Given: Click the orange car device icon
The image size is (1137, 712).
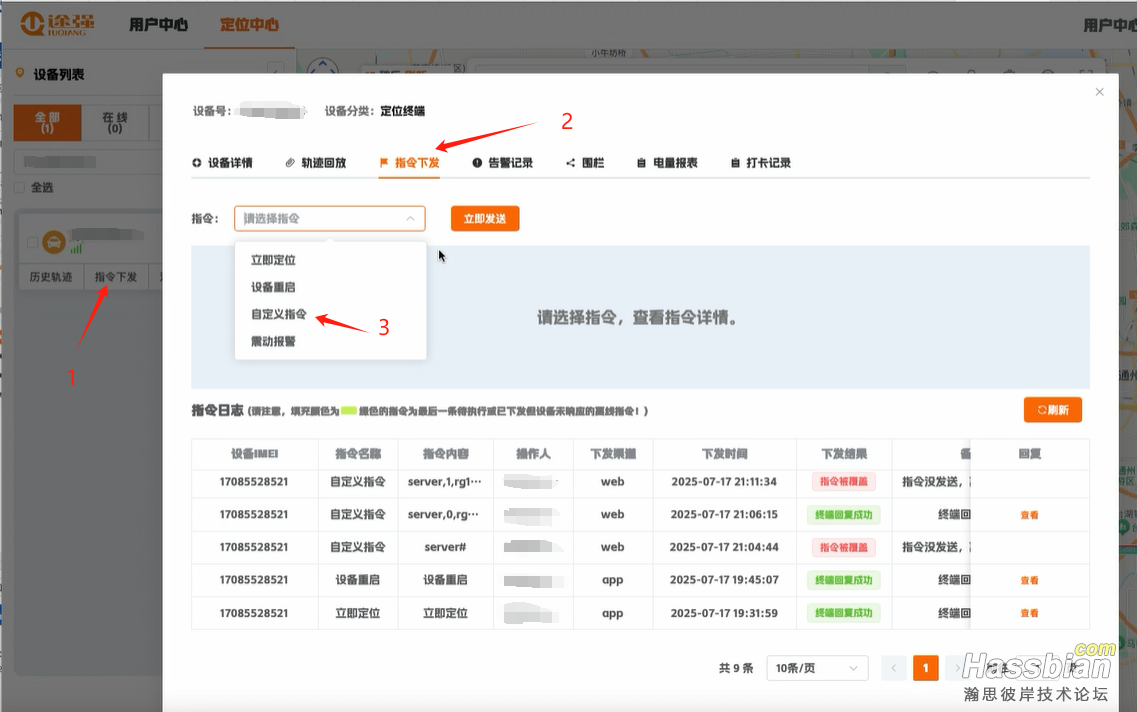Looking at the screenshot, I should pos(54,242).
